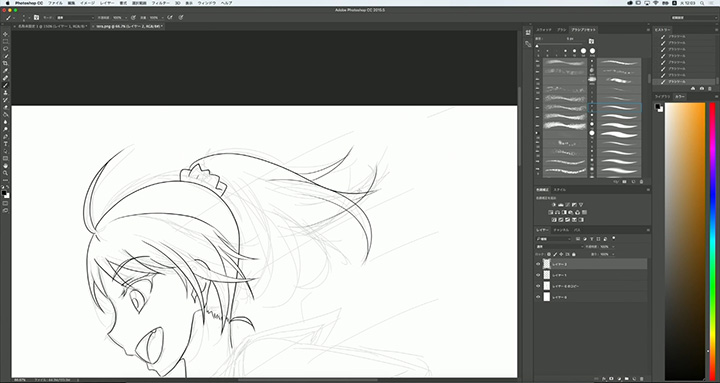Delete the layer using the Layers trash icon
720x383 pixels.
(x=642, y=379)
